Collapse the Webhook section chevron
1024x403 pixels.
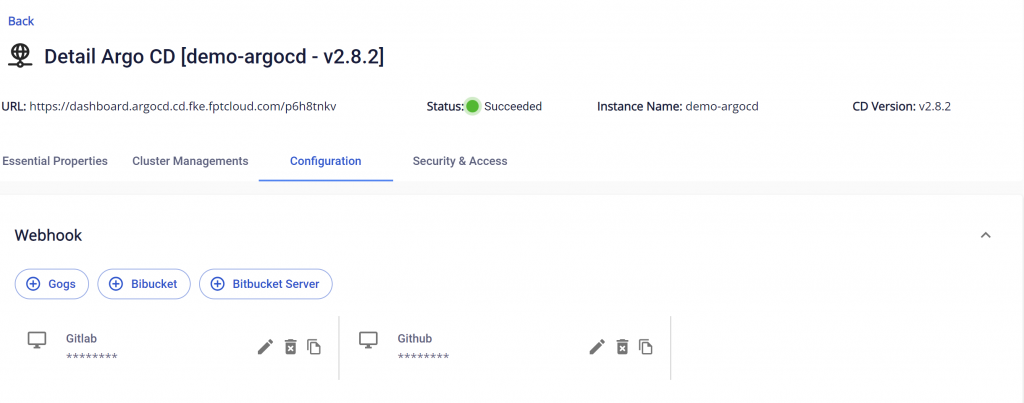[985, 235]
